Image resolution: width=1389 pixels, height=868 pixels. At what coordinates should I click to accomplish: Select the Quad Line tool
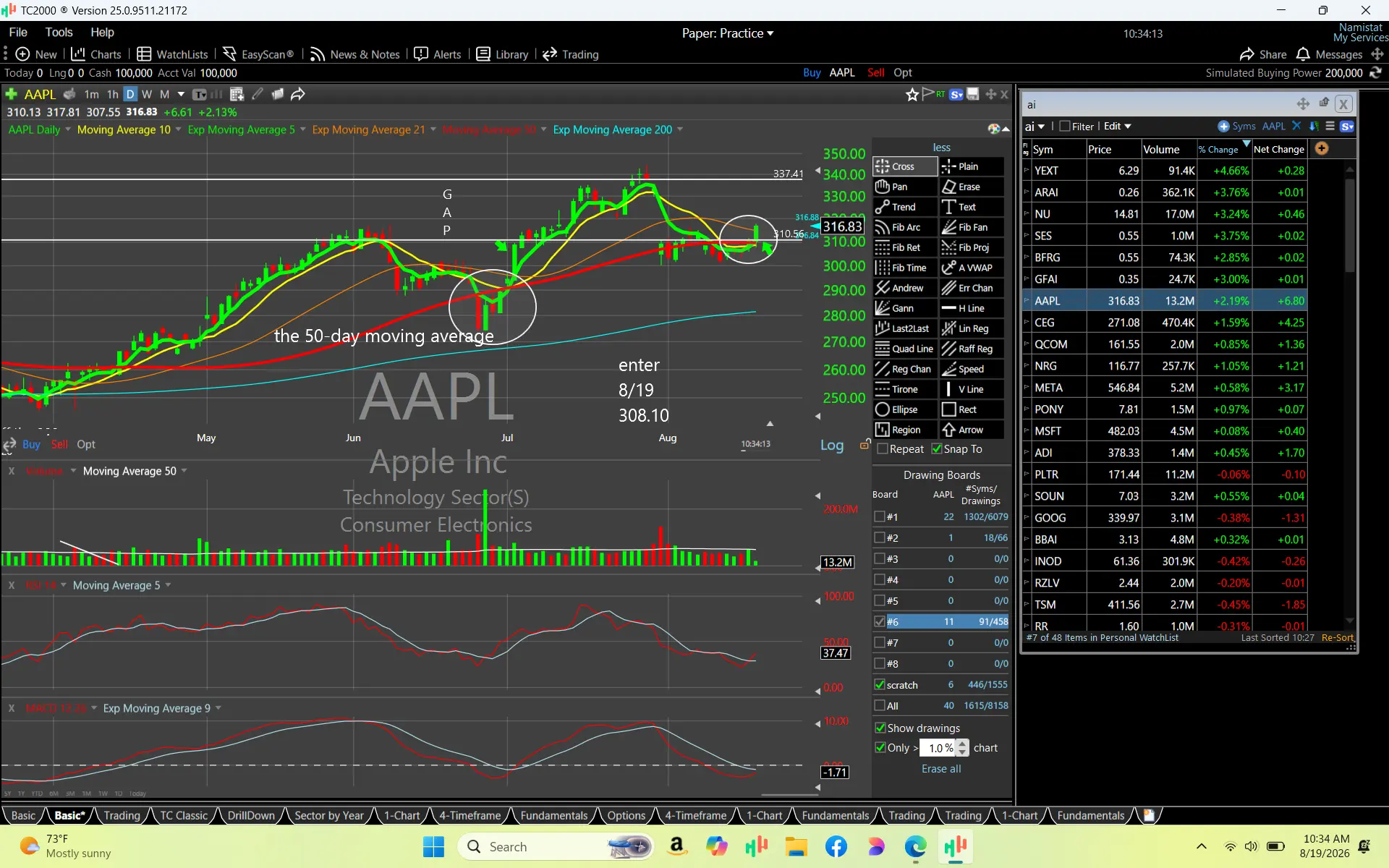905,349
